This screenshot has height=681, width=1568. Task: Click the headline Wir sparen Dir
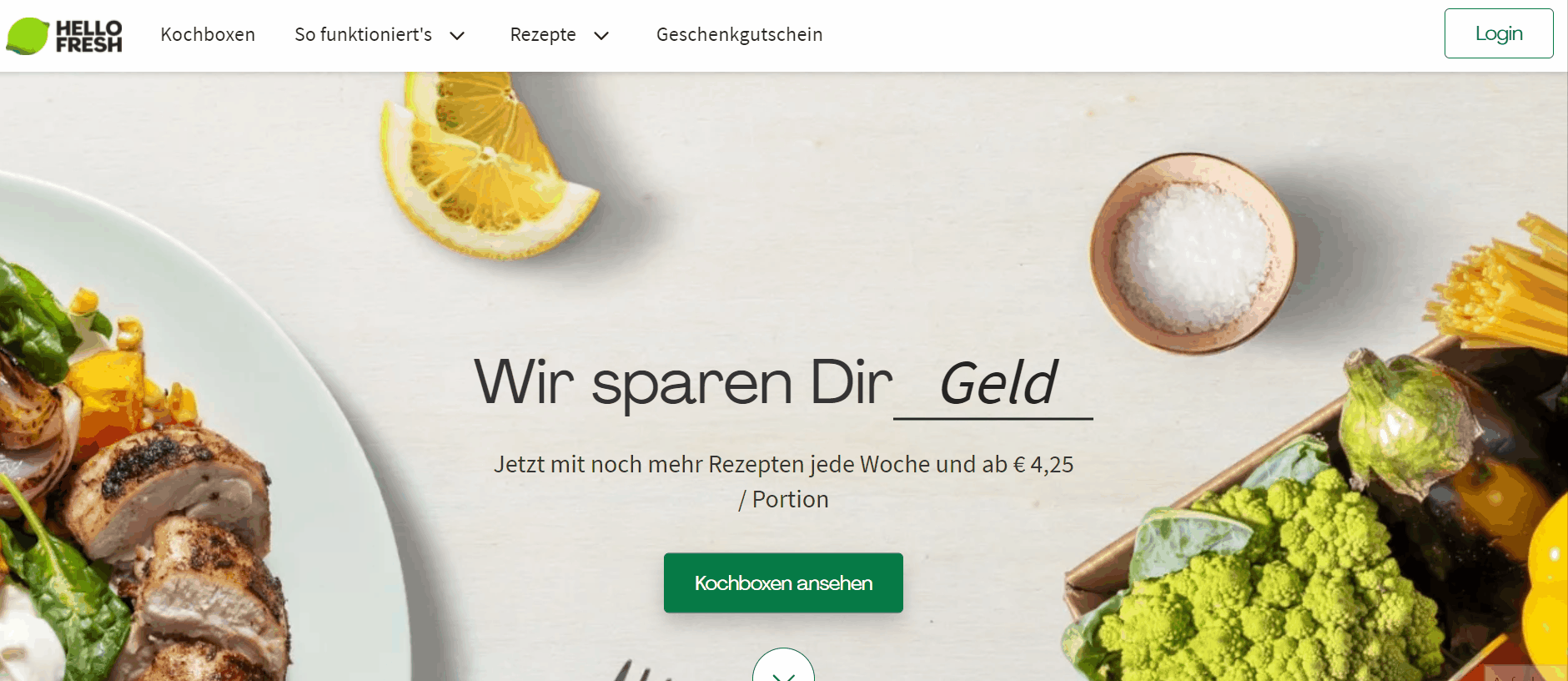[x=683, y=383]
